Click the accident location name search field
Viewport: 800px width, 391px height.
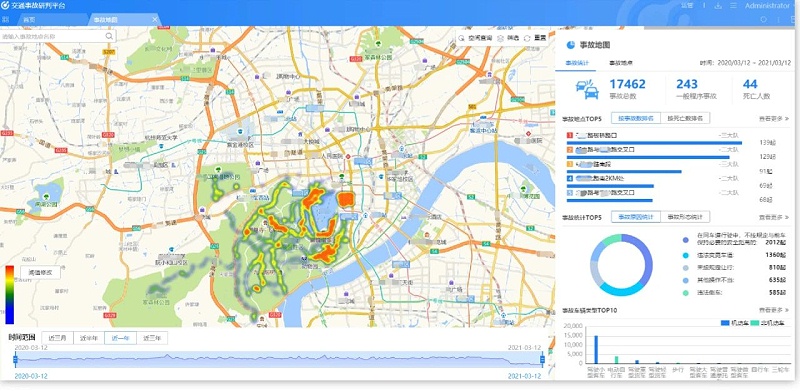point(58,36)
